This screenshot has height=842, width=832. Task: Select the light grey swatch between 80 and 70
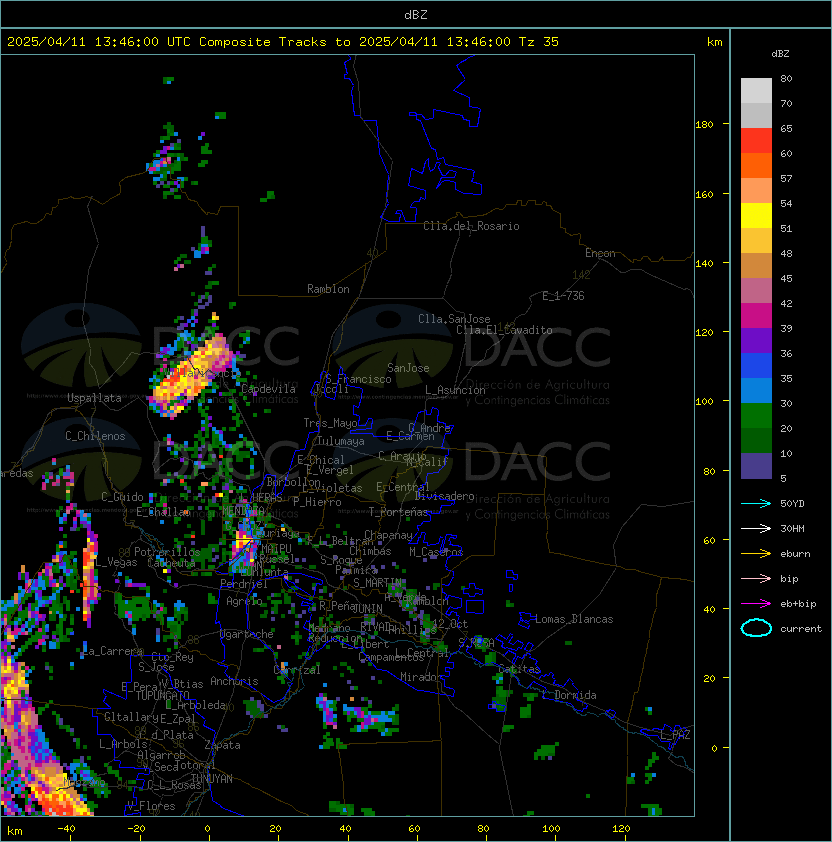pos(756,90)
